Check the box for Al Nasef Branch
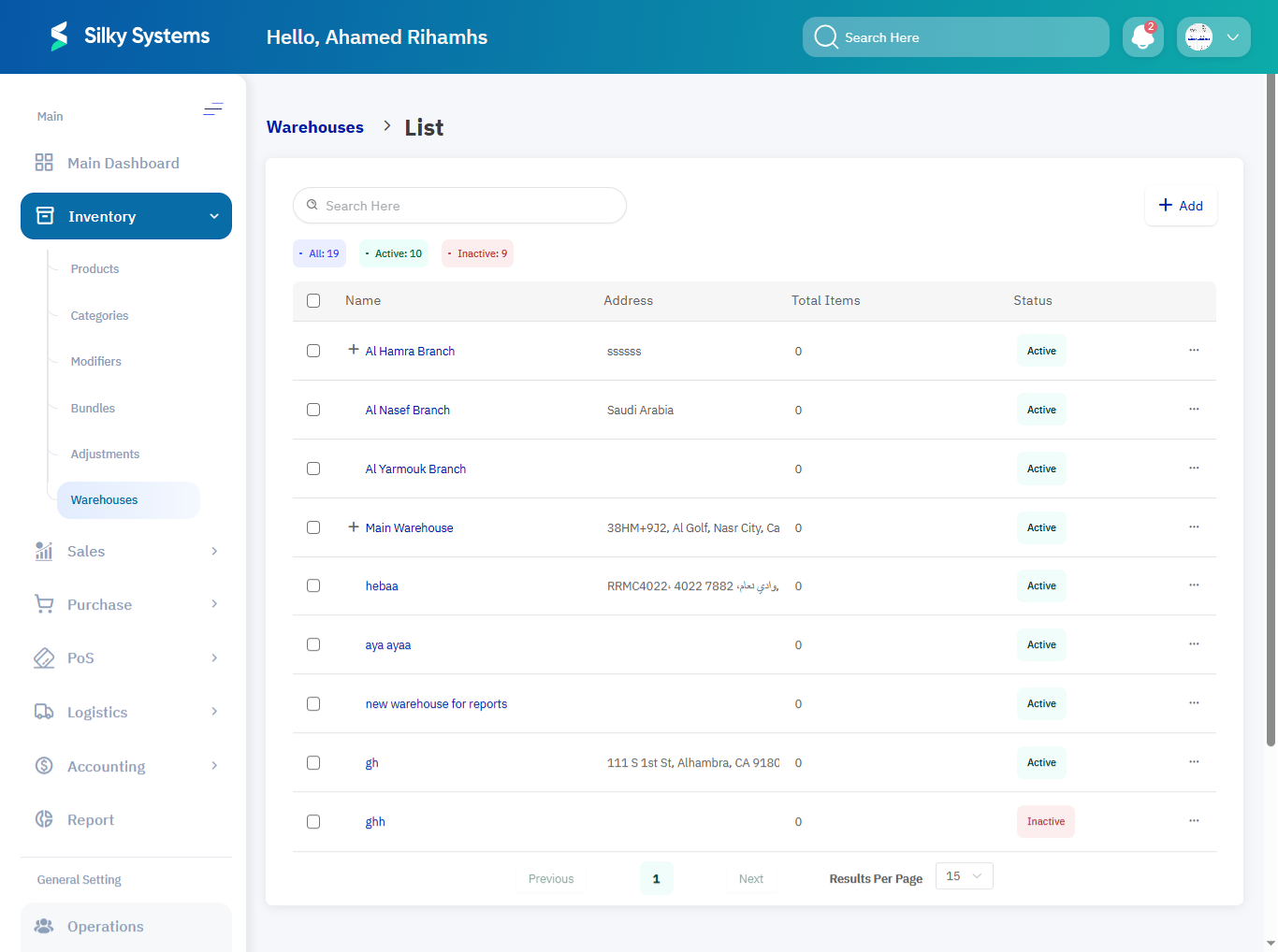Viewport: 1278px width, 952px height. [x=313, y=410]
